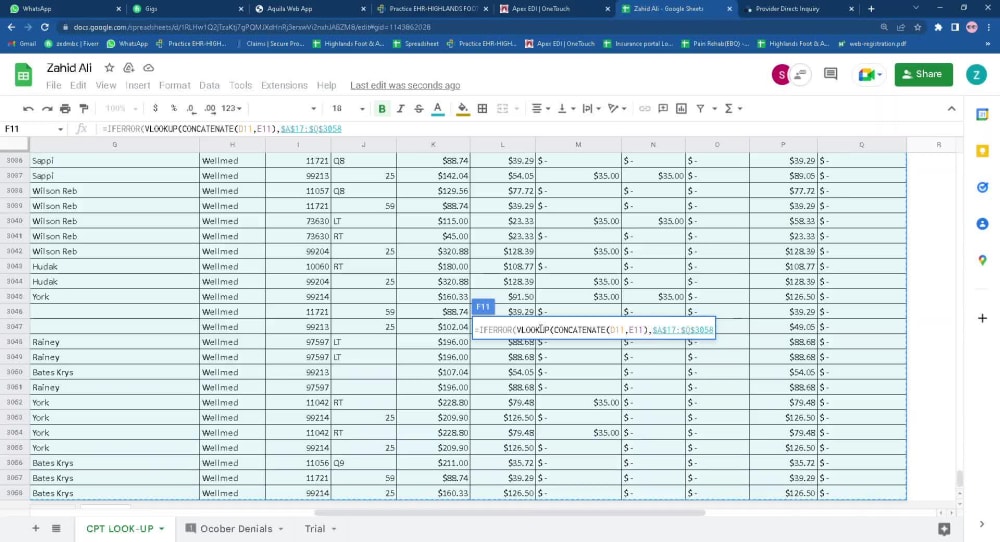This screenshot has width=1000, height=542.
Task: Select the Paint format tool
Action: [84, 109]
